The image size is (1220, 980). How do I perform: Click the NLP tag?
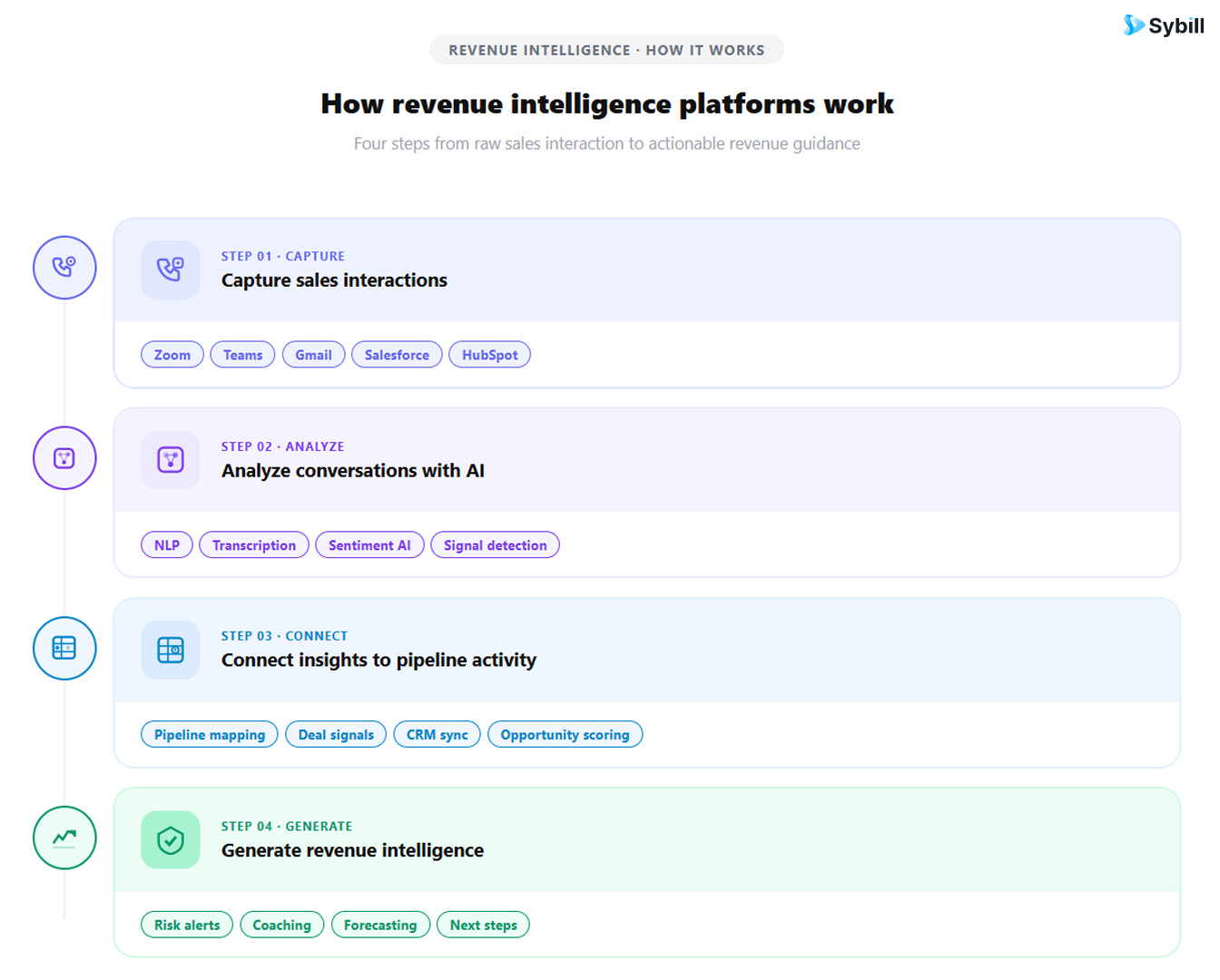pyautogui.click(x=167, y=545)
